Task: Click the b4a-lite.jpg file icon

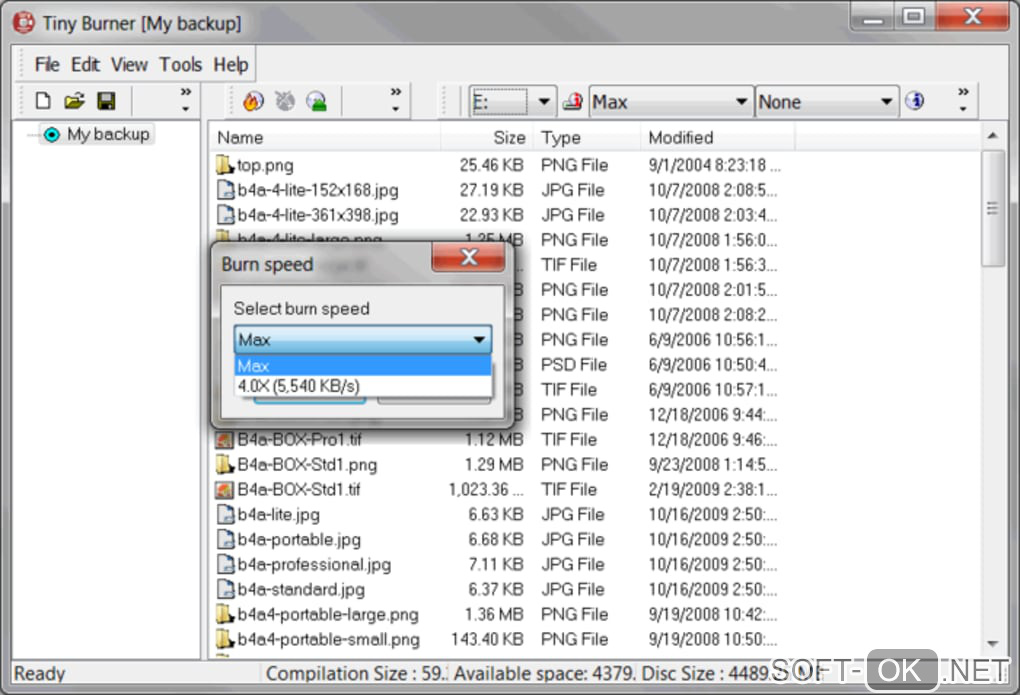Action: (x=225, y=515)
